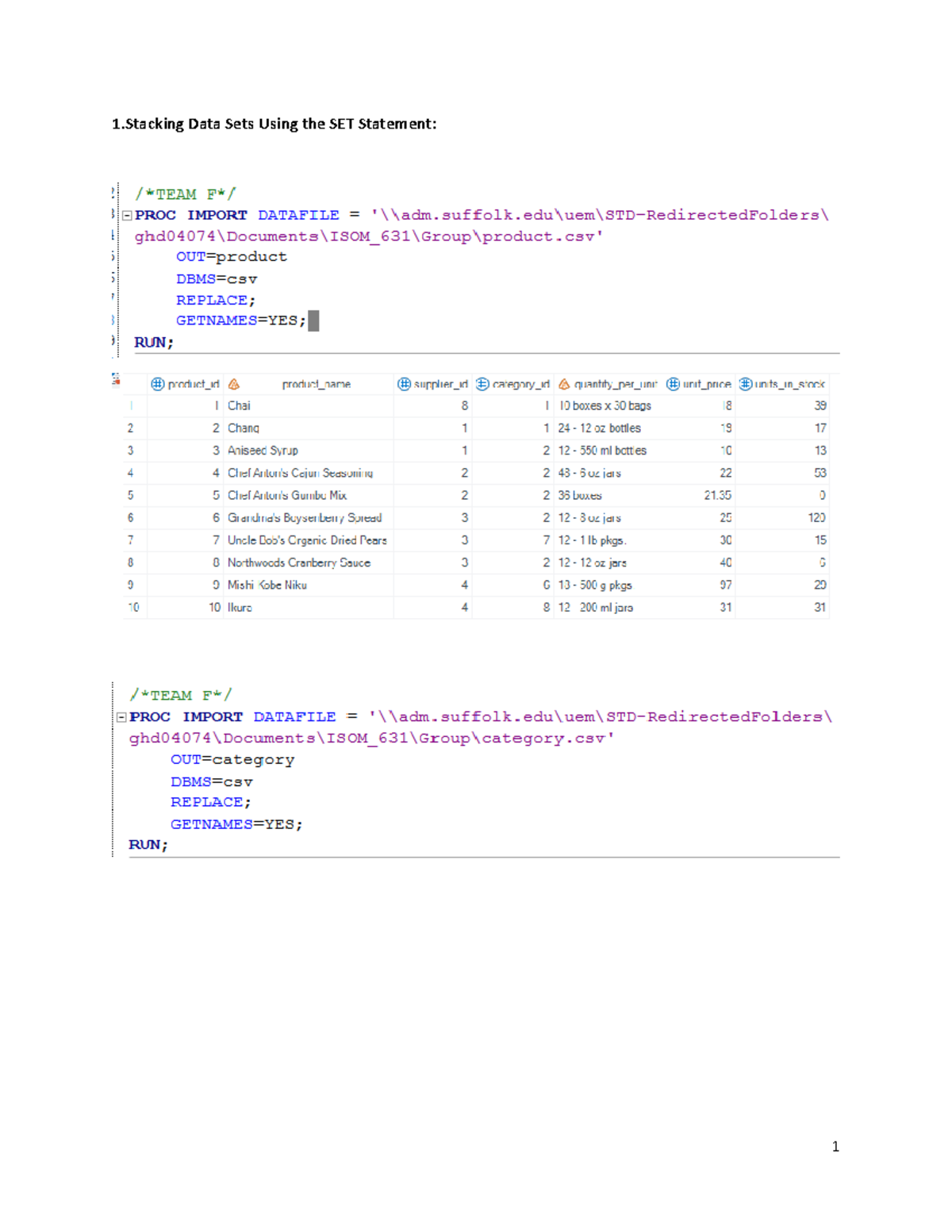Viewport: 952px width, 1232px height.
Task: Click the heading Stacking Data Sets Using SET
Action: (x=274, y=124)
